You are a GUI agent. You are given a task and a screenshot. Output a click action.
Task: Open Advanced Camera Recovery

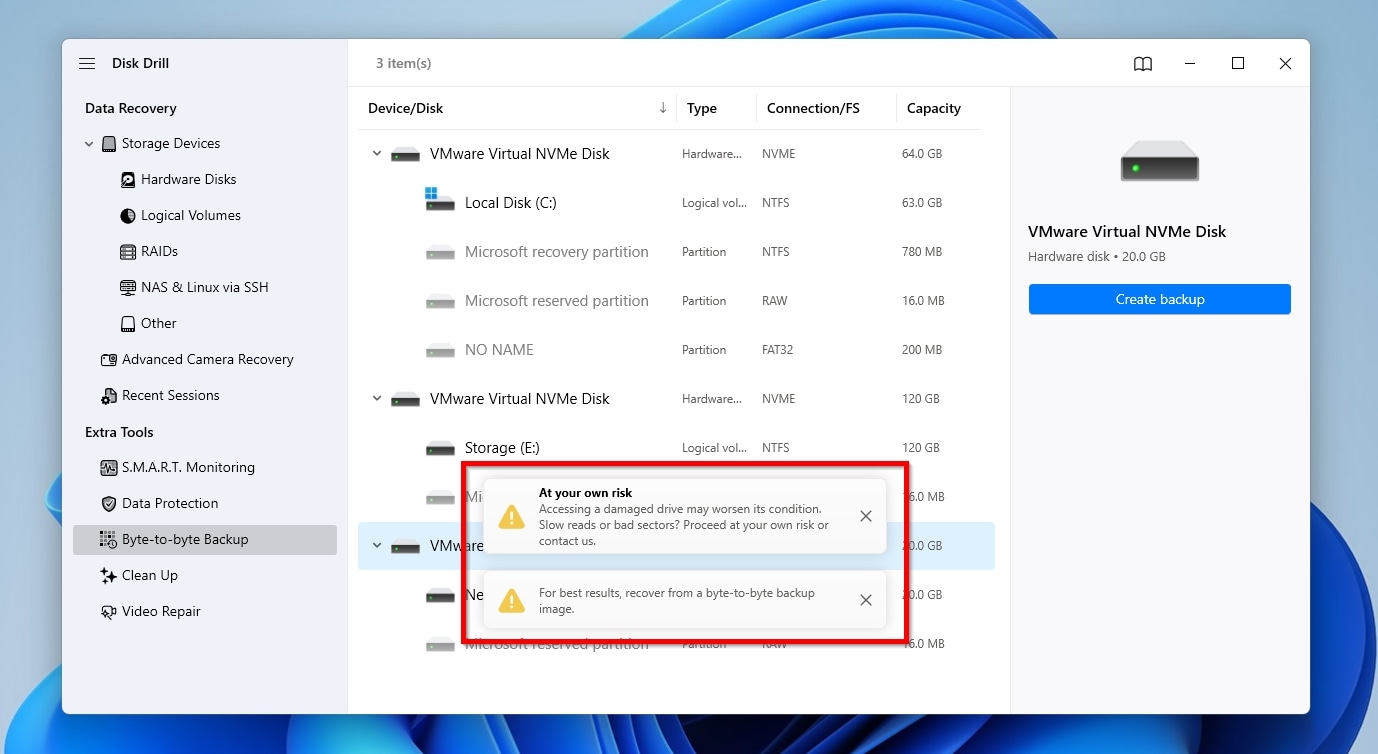tap(208, 359)
